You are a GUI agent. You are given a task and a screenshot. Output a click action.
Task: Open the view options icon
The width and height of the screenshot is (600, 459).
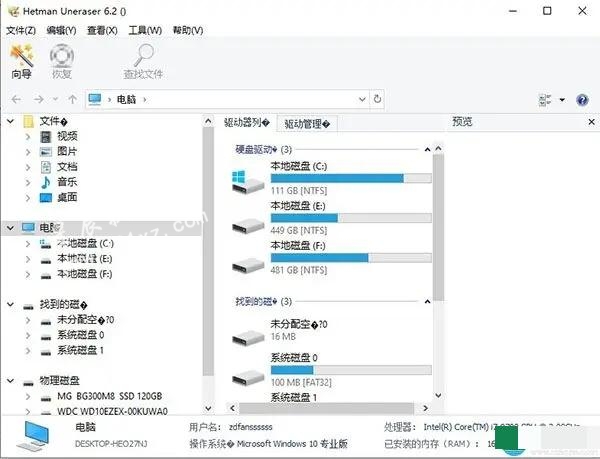[545, 100]
